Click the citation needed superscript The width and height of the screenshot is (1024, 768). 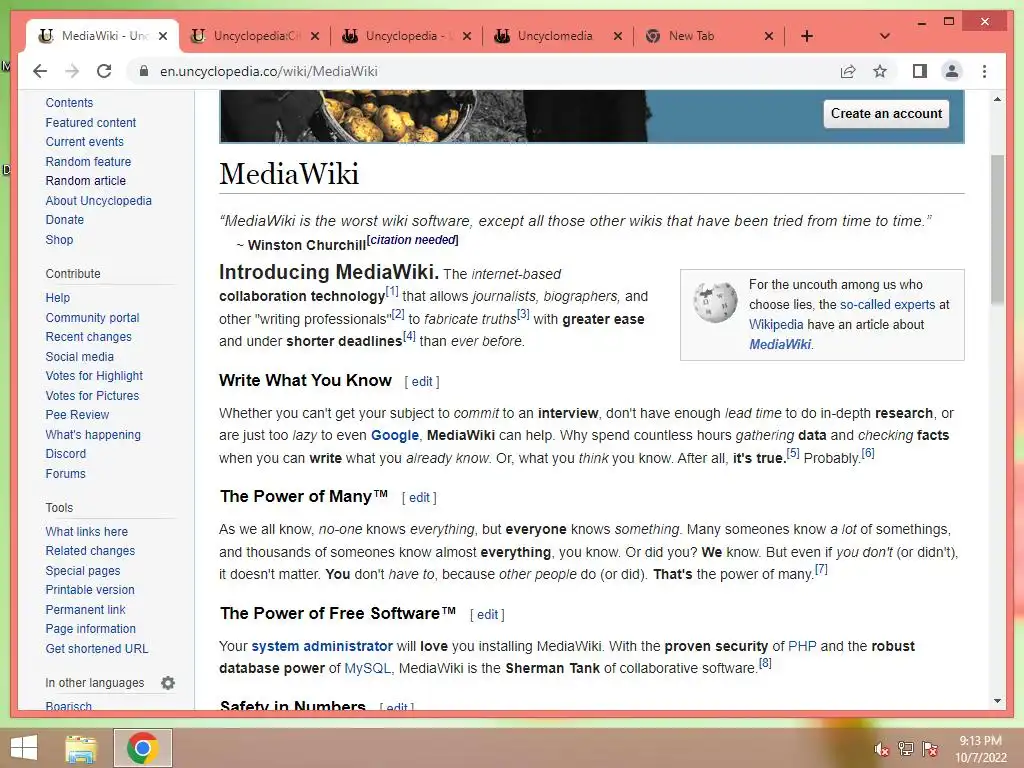pos(413,240)
